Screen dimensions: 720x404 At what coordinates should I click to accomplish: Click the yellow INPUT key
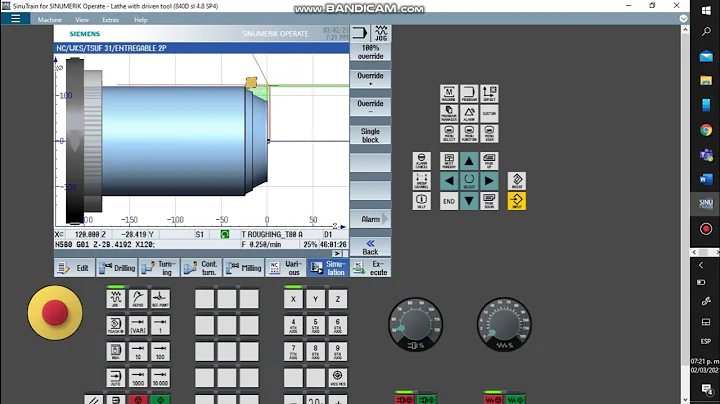point(517,201)
